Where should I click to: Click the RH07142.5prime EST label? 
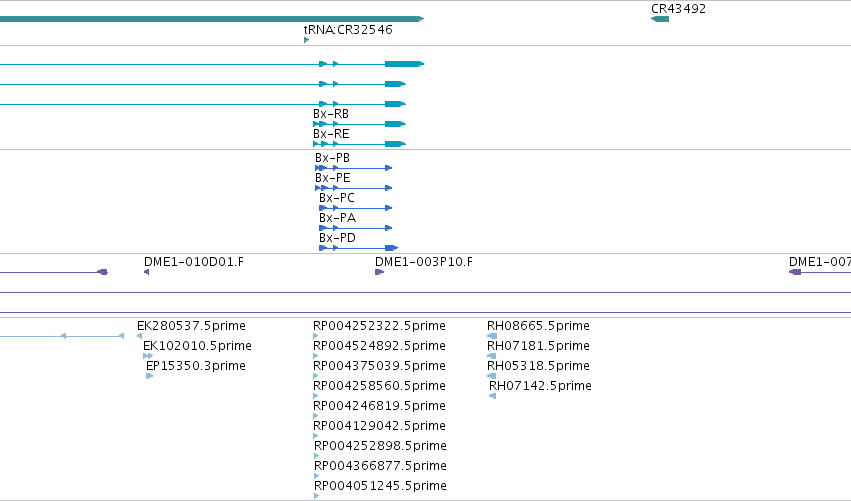coord(541,386)
